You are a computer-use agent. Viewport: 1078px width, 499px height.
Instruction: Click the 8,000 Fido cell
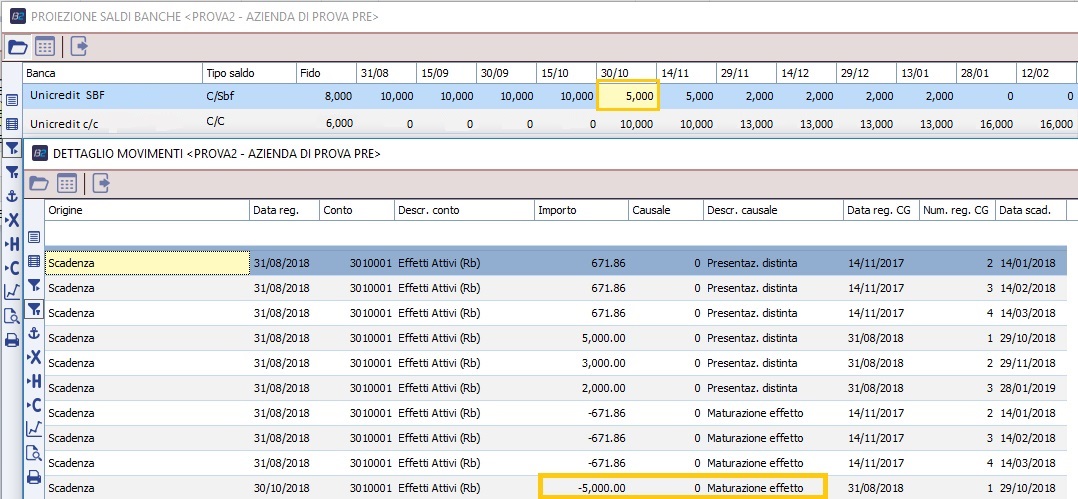pyautogui.click(x=327, y=97)
